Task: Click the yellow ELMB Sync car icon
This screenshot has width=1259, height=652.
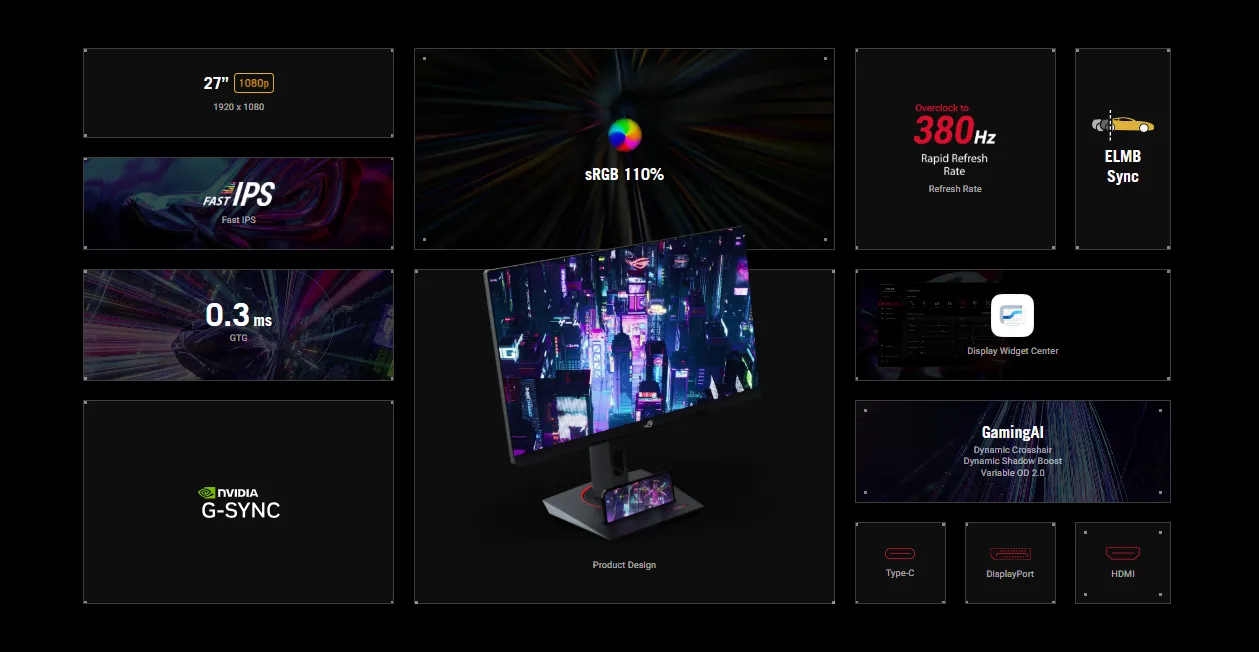Action: 1123,124
